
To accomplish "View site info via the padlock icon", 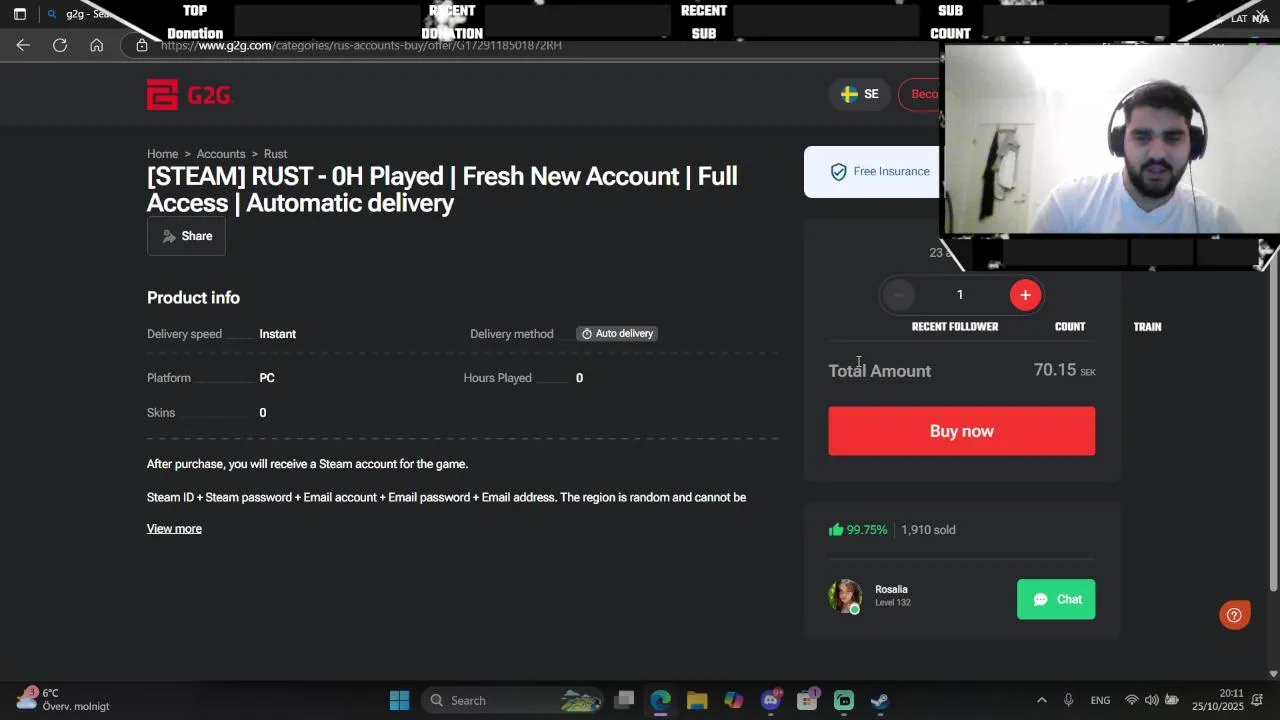I will 142,45.
